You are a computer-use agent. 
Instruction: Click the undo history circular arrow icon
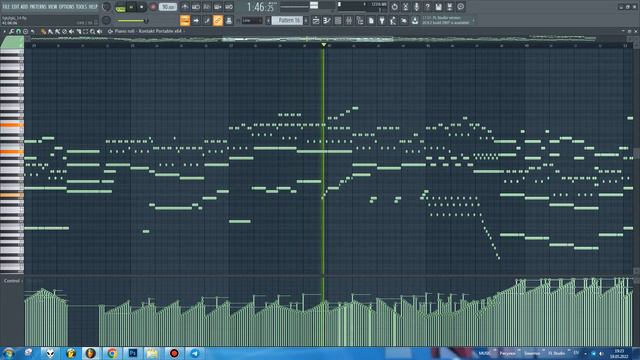394,7
